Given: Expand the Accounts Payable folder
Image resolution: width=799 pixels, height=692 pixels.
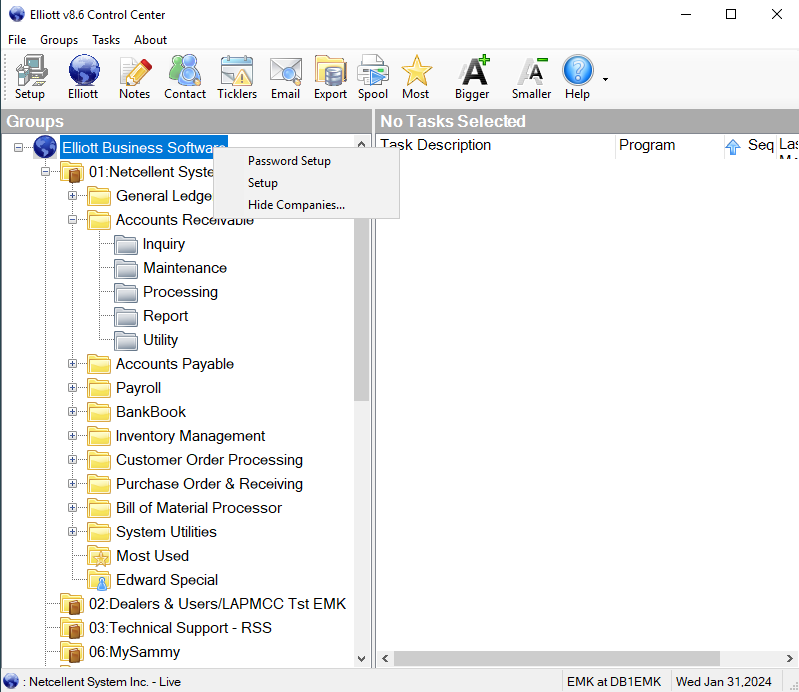Looking at the screenshot, I should [x=72, y=364].
